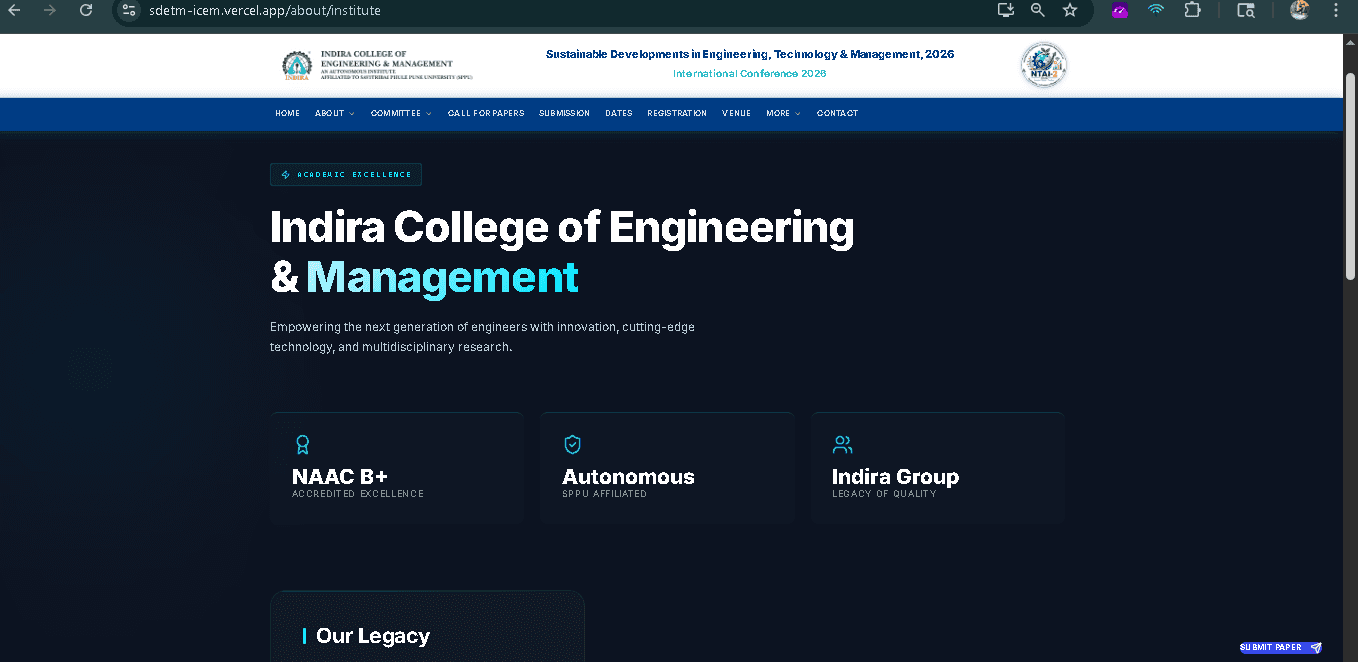Go to HOME in navigation bar
Image resolution: width=1358 pixels, height=662 pixels.
(287, 114)
